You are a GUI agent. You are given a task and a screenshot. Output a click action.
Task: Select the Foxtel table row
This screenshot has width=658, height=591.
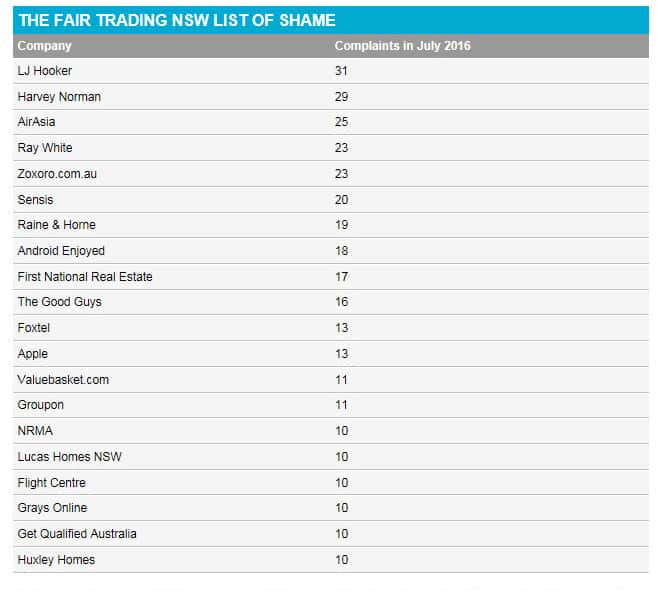(x=331, y=328)
